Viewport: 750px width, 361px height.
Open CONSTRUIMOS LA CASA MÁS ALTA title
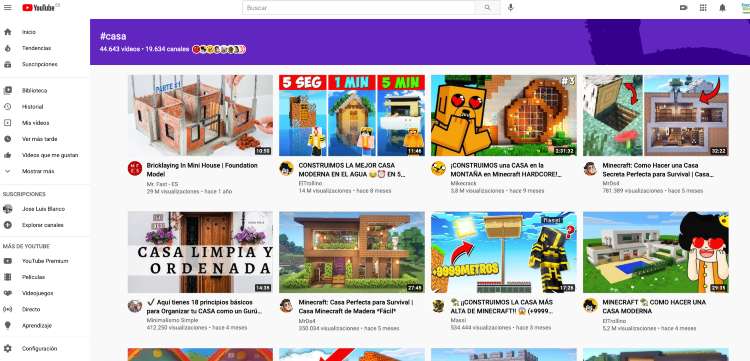502,307
